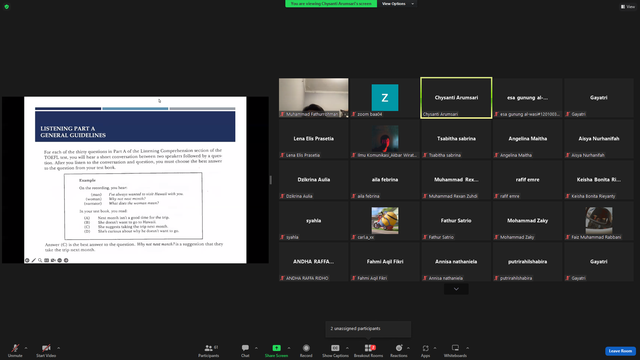Expand the caret next to Reactions
Viewport: 640px width, 360px height.
click(x=408, y=348)
